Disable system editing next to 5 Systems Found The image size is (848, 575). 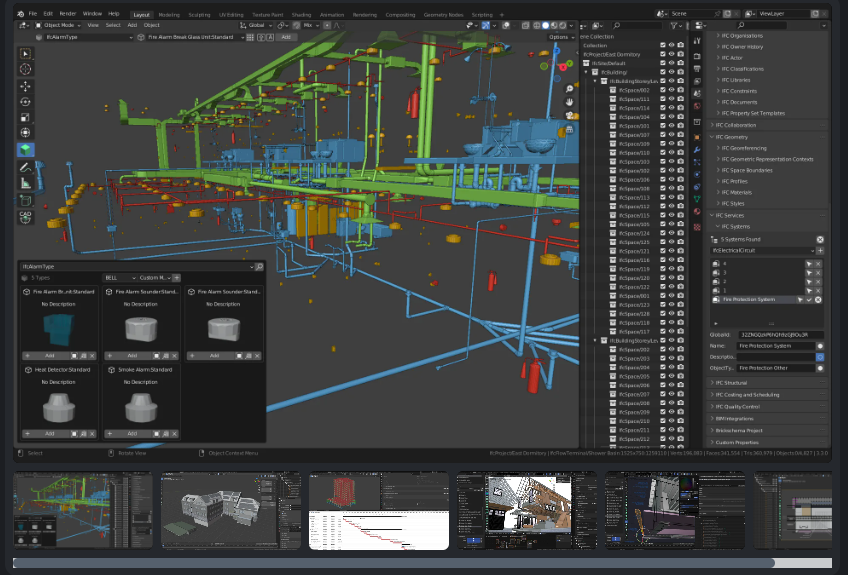(820, 239)
